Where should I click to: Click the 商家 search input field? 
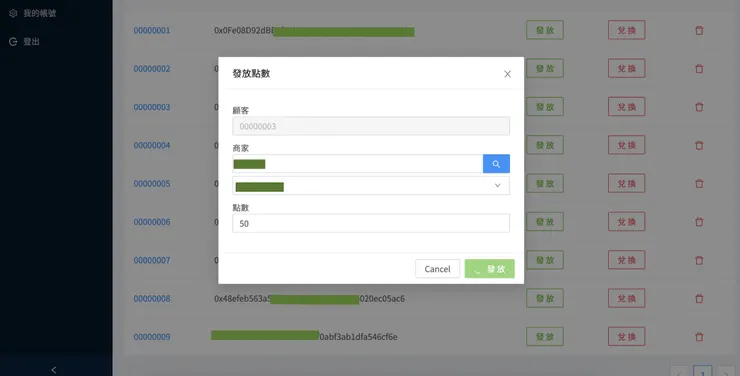tap(357, 164)
